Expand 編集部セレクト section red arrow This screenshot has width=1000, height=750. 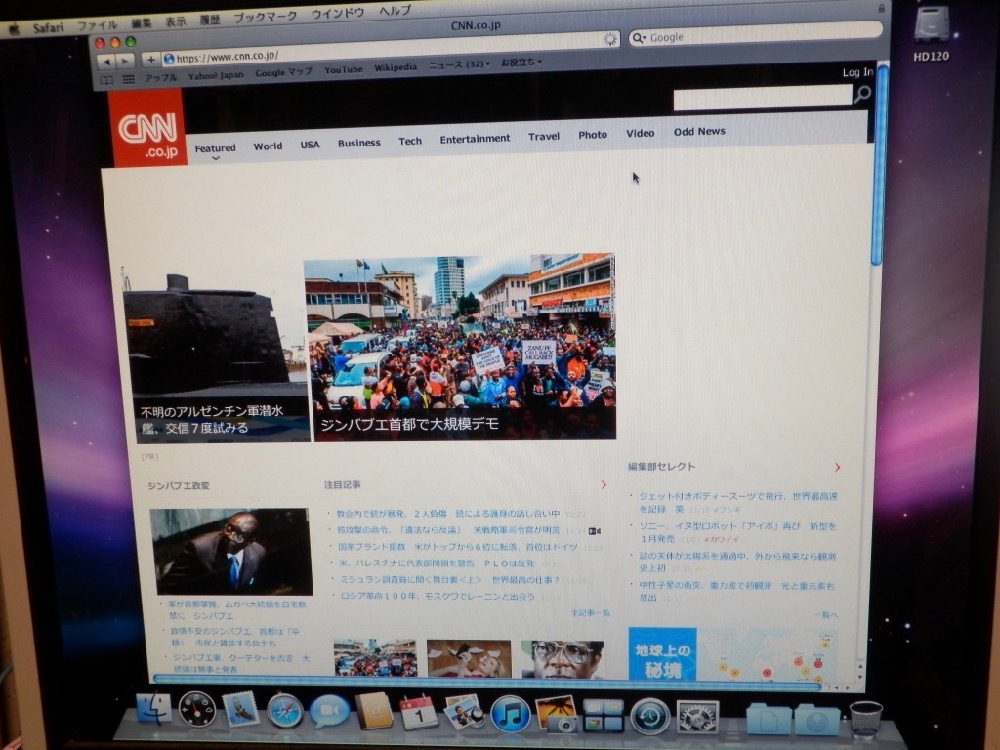[837, 467]
